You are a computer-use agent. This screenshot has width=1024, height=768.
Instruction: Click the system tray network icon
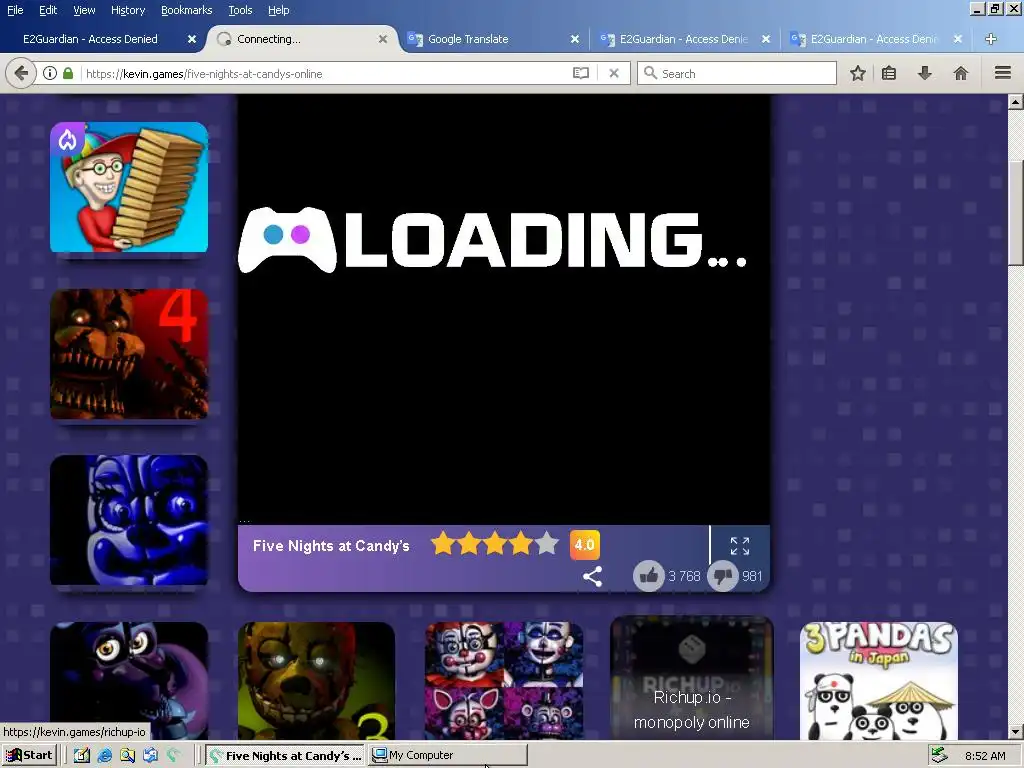pyautogui.click(x=939, y=755)
